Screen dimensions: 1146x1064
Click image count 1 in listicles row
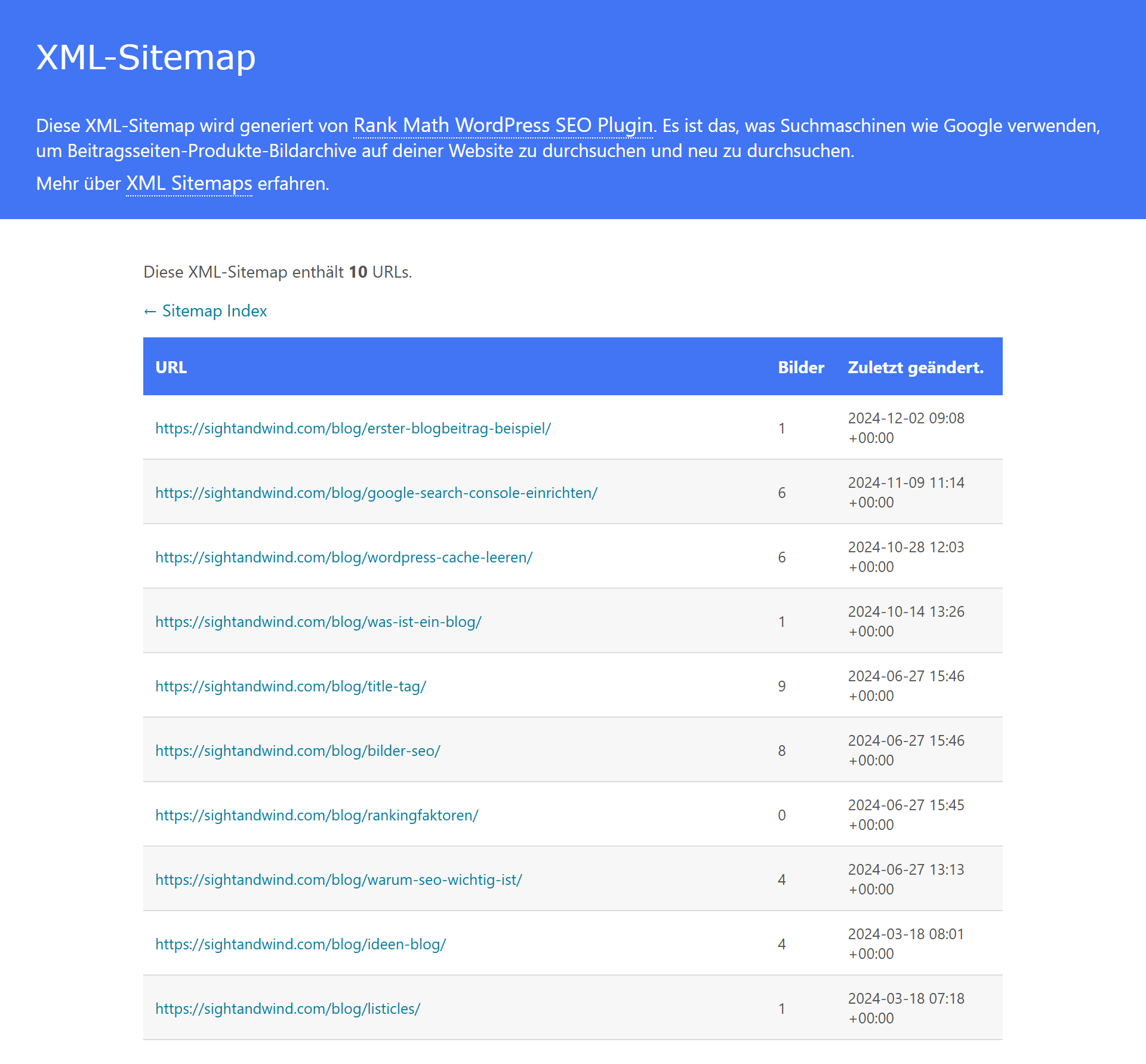click(x=782, y=1008)
